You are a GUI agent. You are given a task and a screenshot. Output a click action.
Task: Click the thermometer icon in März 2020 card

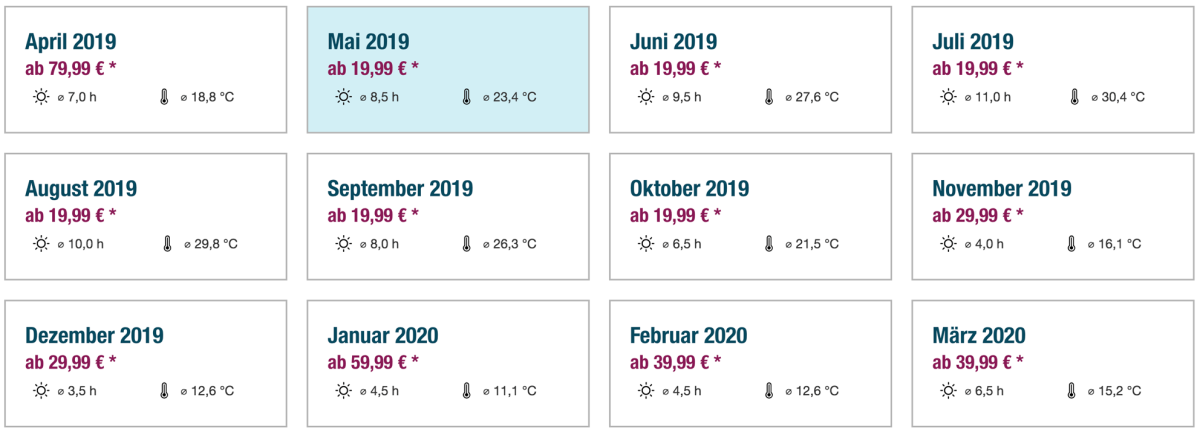coord(1073,390)
